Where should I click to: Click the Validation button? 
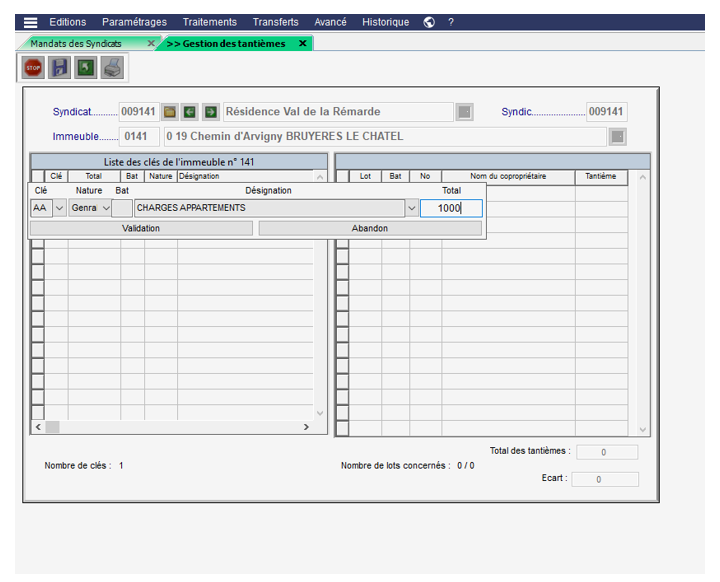[x=141, y=228]
